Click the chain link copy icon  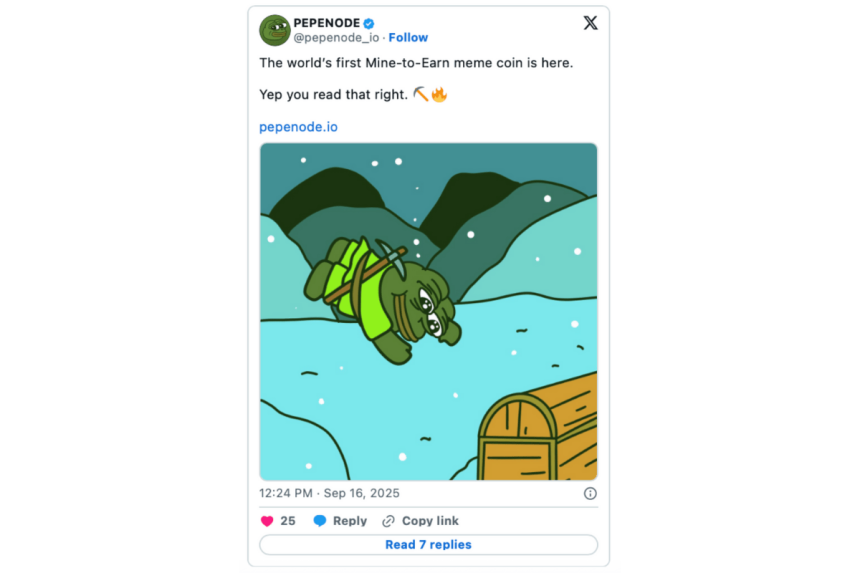[389, 521]
